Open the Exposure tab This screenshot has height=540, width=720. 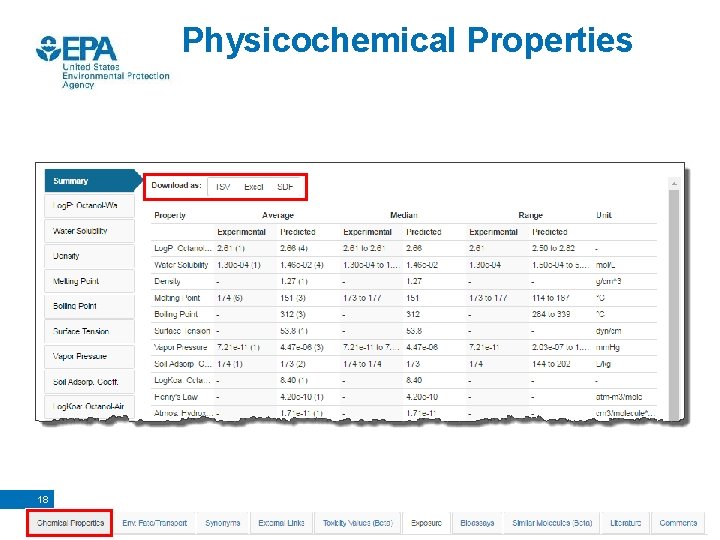click(426, 523)
